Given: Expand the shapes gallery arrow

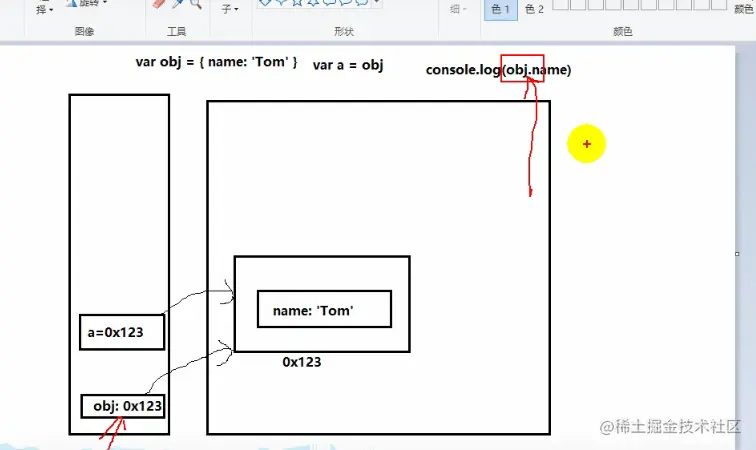Looking at the screenshot, I should point(377,3).
